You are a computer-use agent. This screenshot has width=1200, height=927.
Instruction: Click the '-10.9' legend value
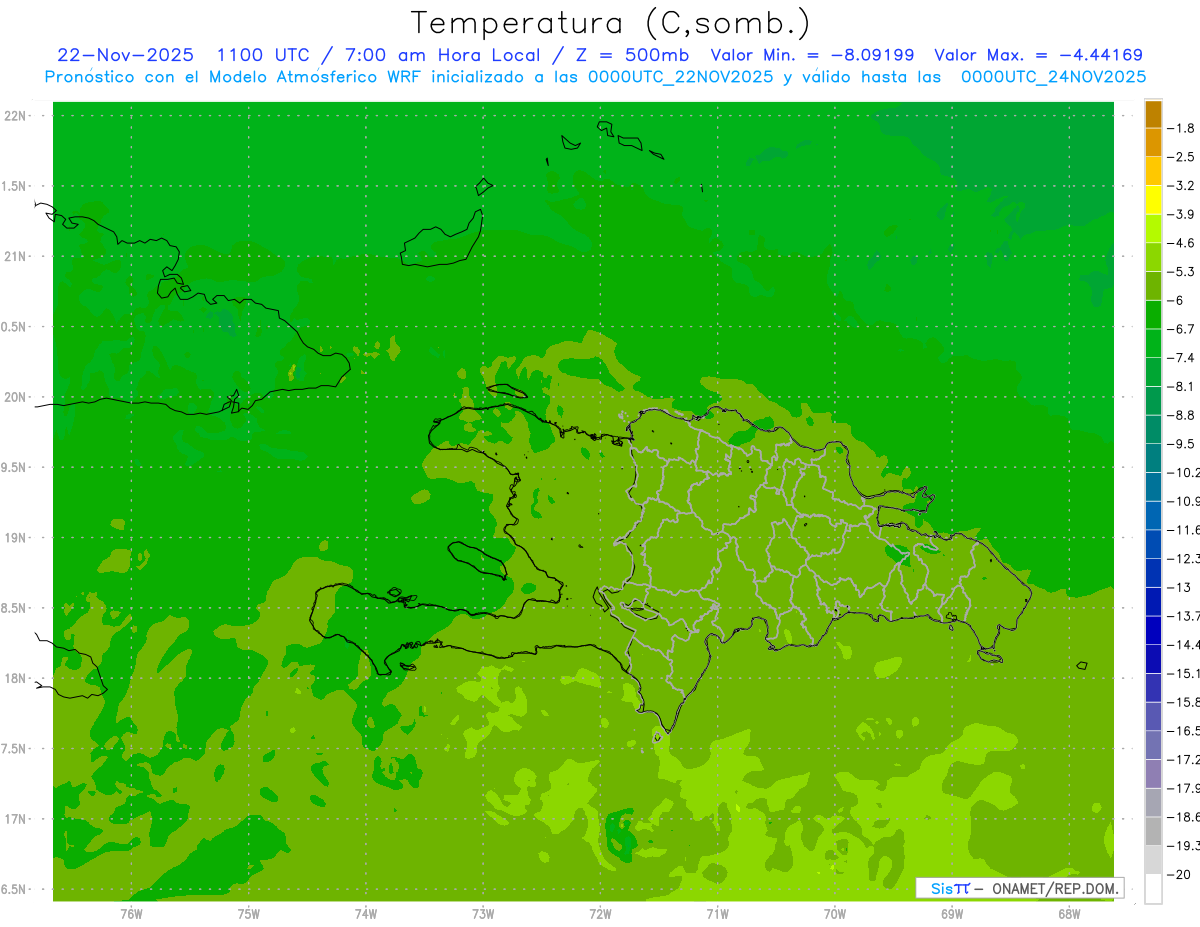1184,501
